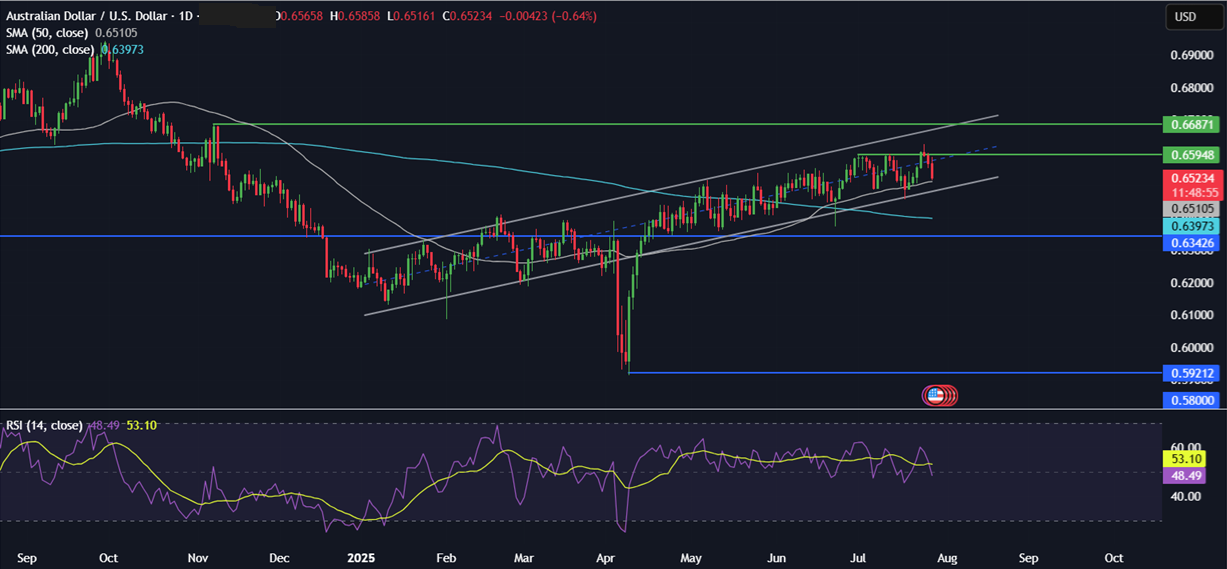Viewport: 1227px width, 569px height.
Task: Select the SMA (200, close) indicator legend
Action: click(x=51, y=49)
